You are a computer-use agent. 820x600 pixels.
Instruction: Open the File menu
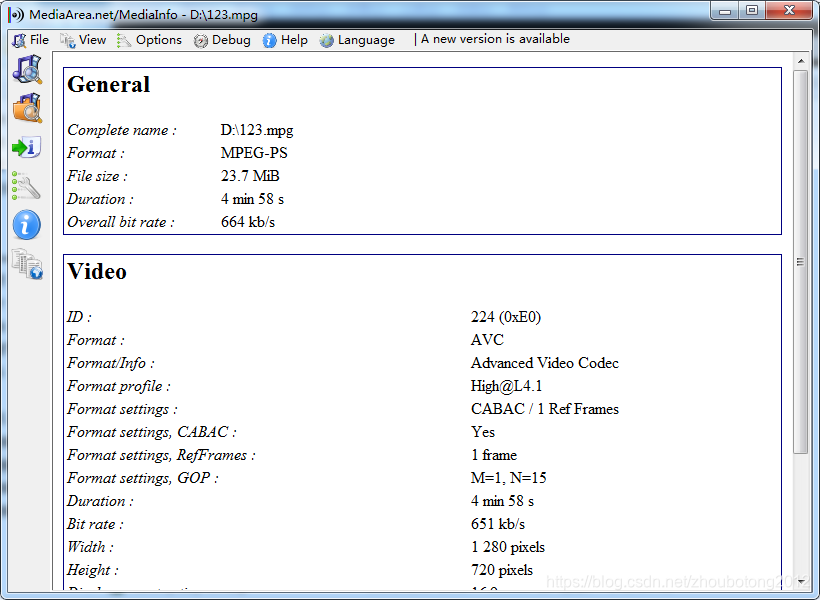[x=30, y=40]
